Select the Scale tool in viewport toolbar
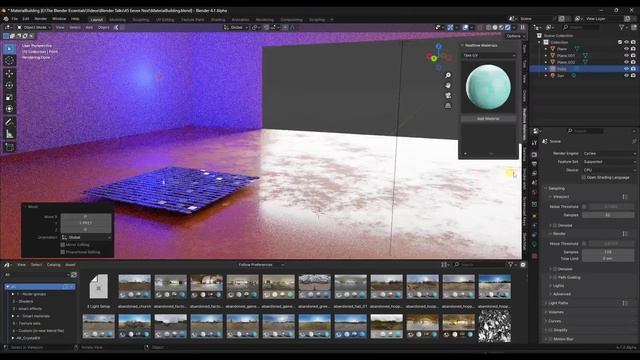 tap(9, 97)
